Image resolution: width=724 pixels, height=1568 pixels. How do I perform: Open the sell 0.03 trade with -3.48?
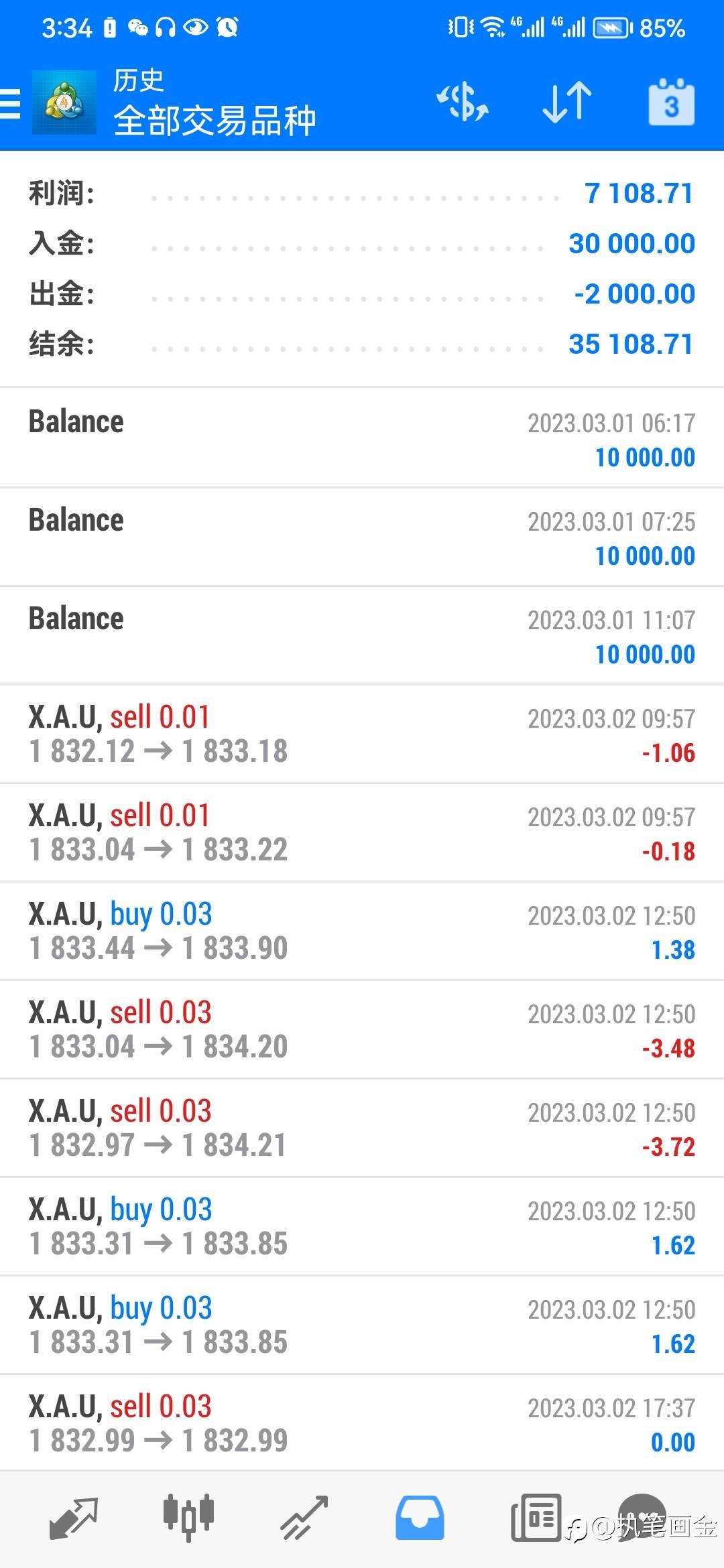click(x=362, y=1029)
